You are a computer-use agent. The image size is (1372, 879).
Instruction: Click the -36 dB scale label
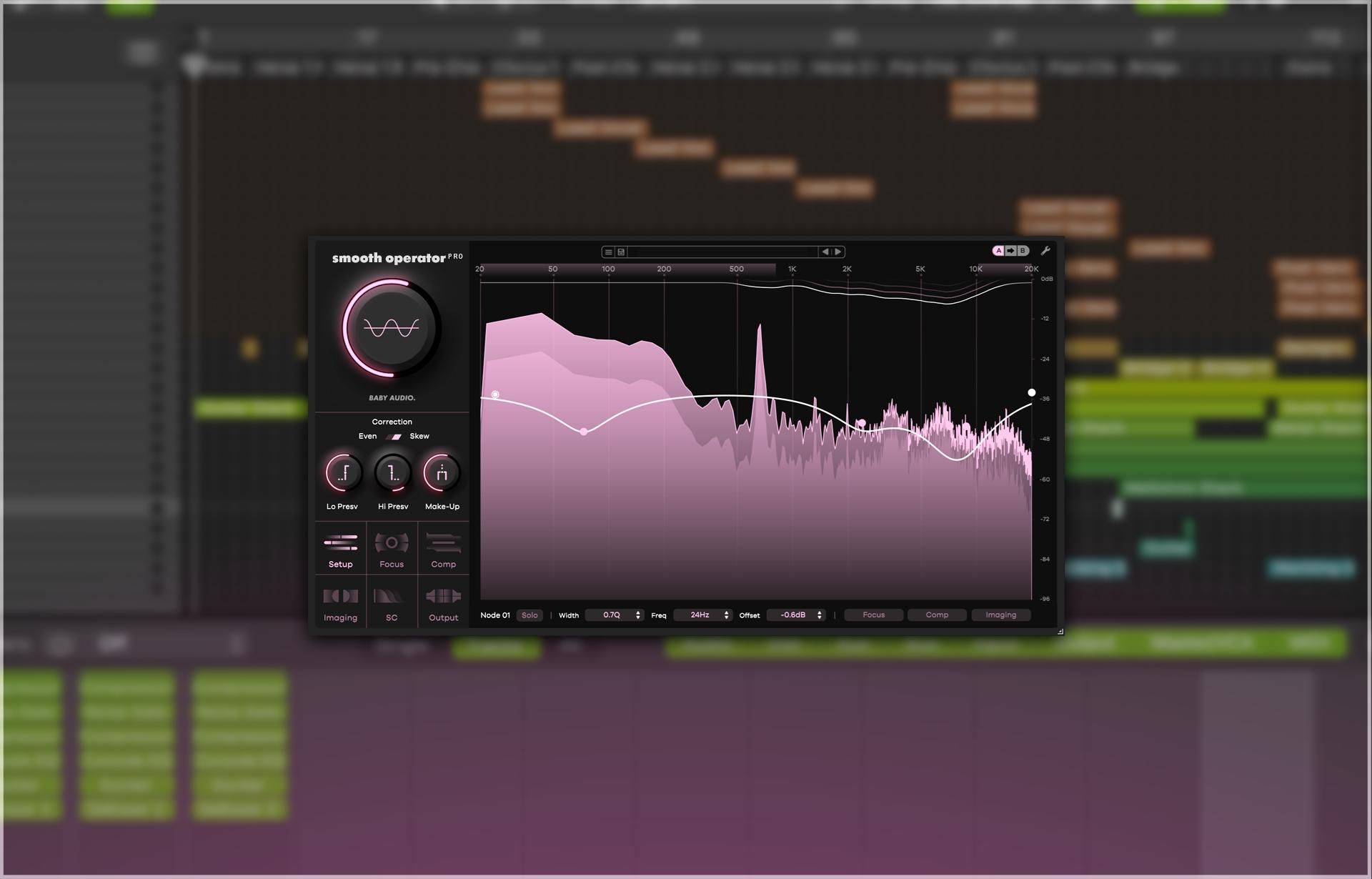pyautogui.click(x=1045, y=399)
